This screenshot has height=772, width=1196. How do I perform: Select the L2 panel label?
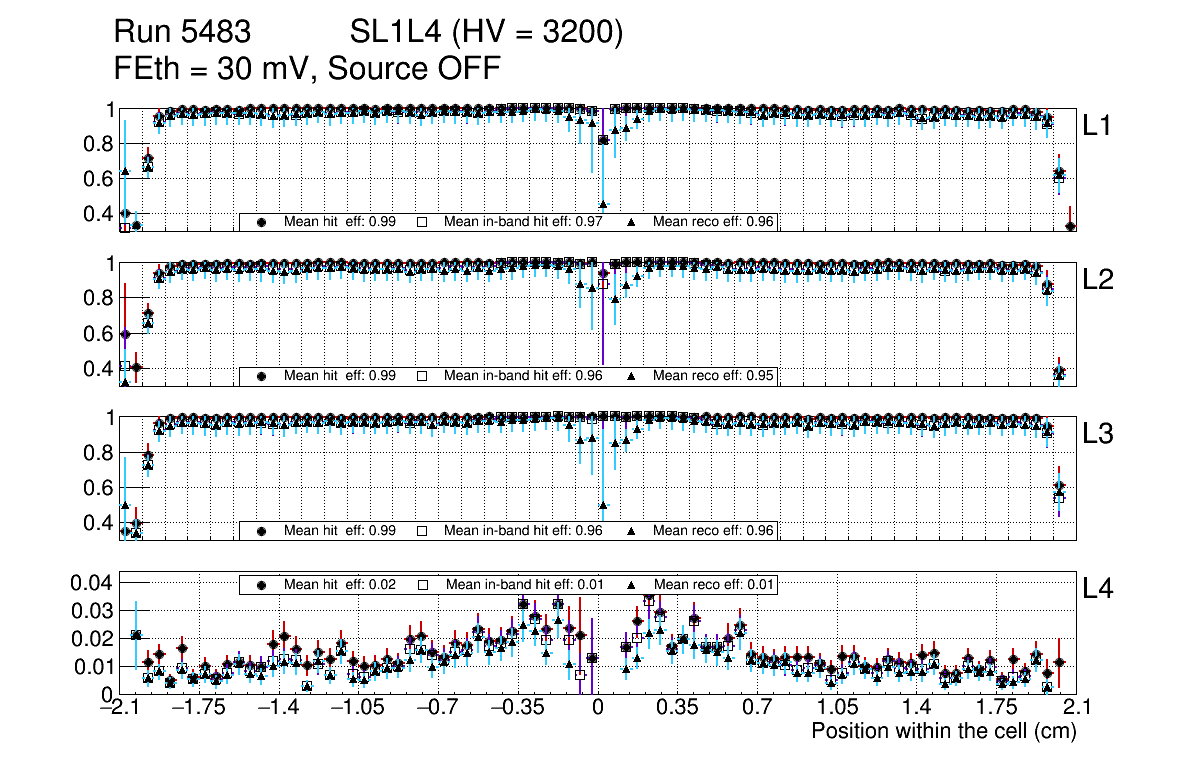tap(1098, 280)
